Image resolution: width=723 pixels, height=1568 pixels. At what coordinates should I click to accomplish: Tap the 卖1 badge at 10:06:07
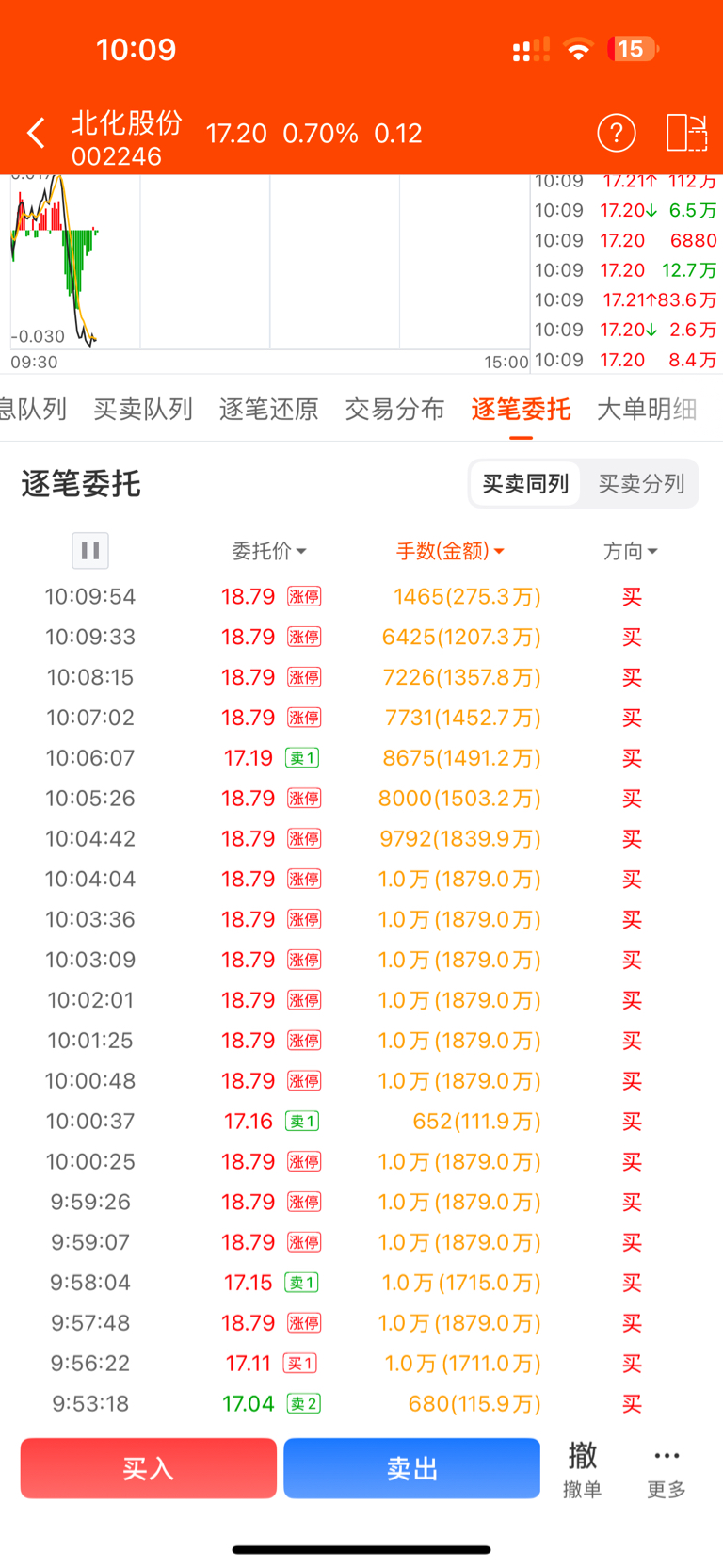point(302,758)
